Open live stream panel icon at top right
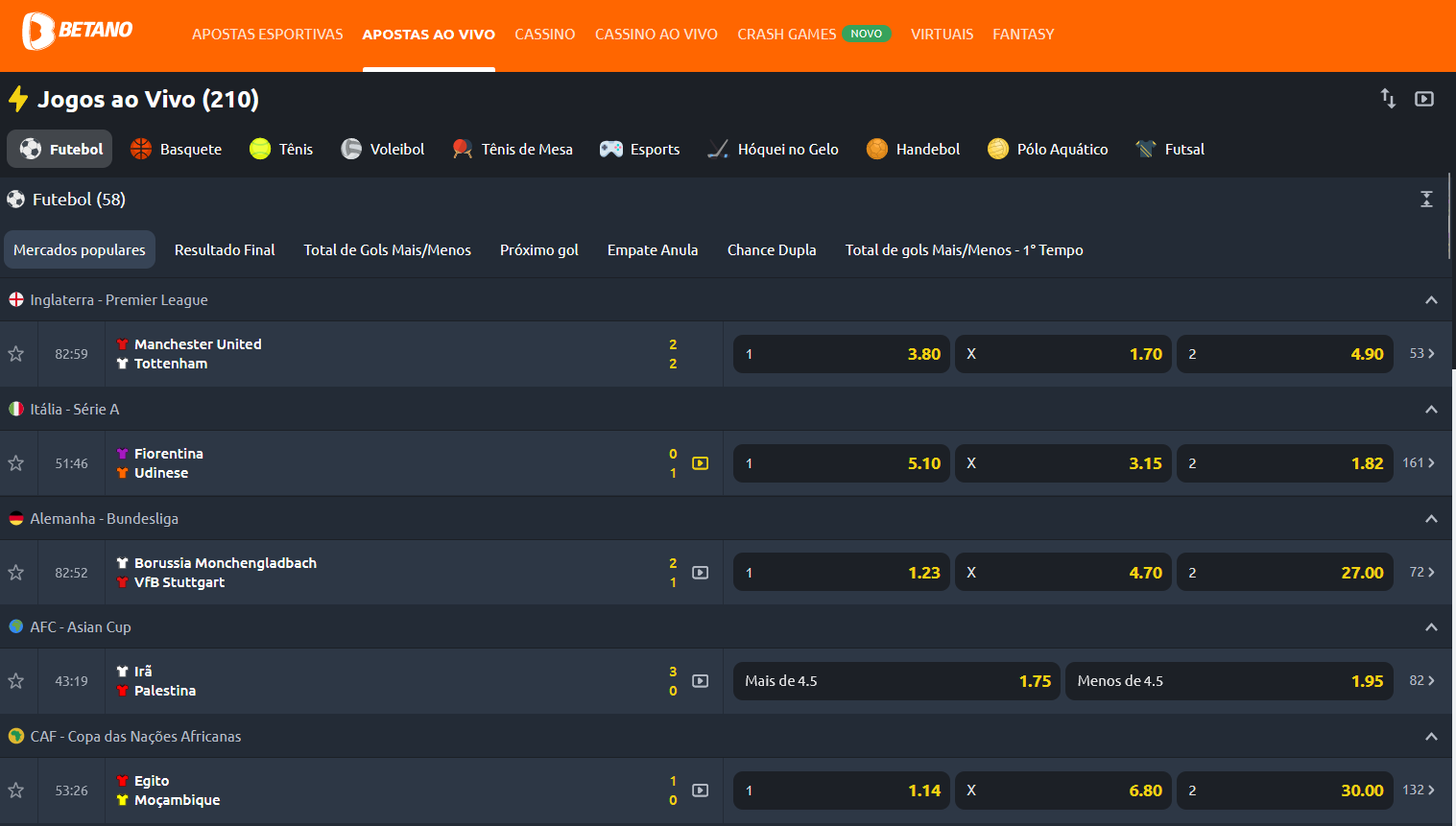Screen dimensions: 1456x826 pyautogui.click(x=1424, y=99)
